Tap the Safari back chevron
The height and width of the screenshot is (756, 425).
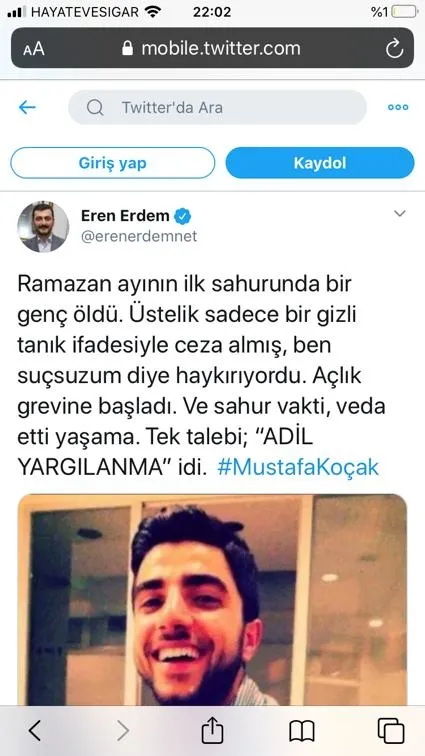[x=34, y=731]
